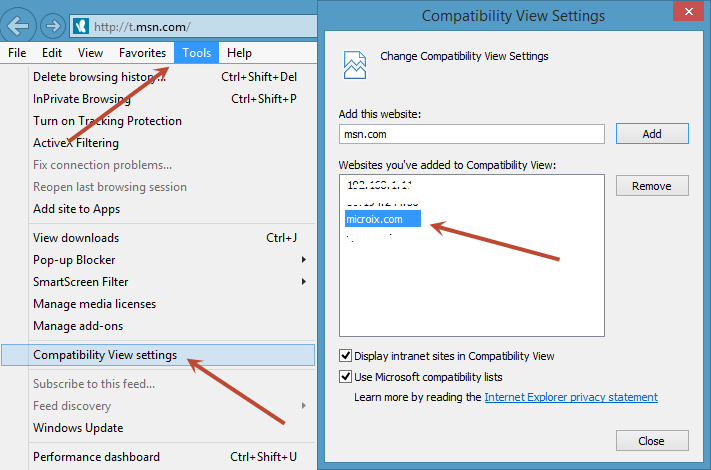
Task: Choose InPrivate Browsing from Tools menu
Action: (x=82, y=99)
